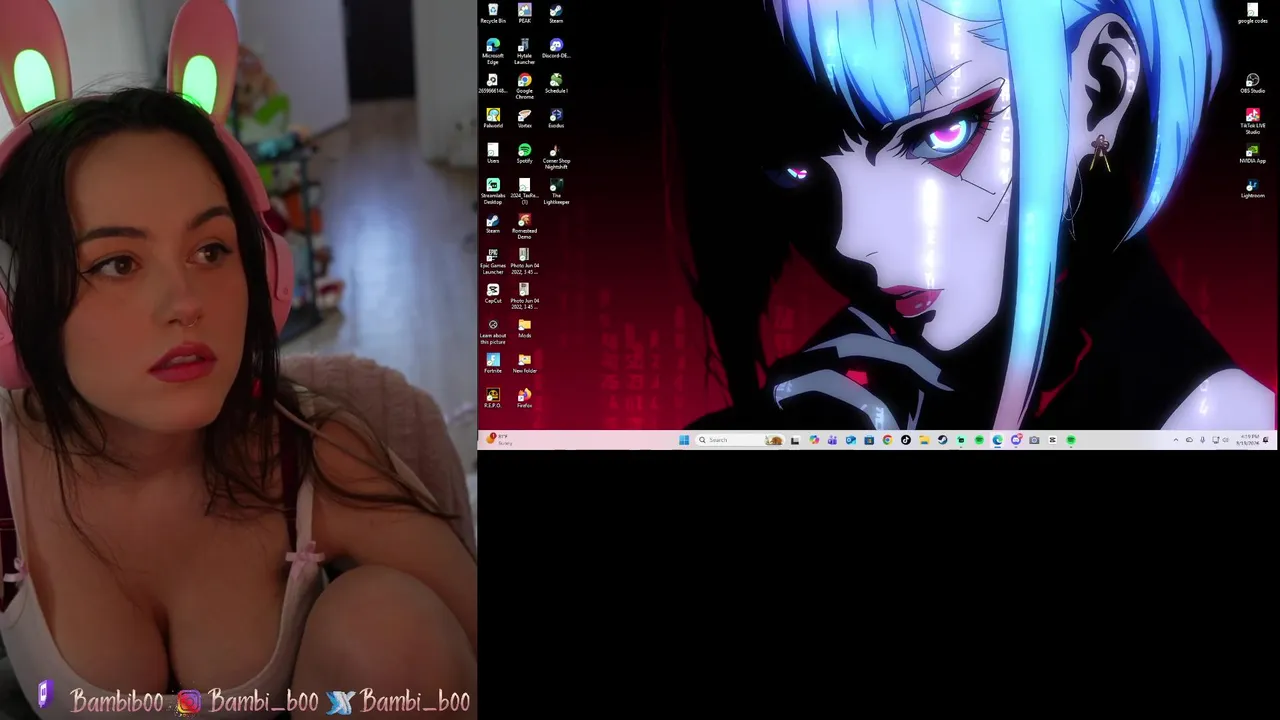
Task: Open the New folder on desktop
Action: click(524, 364)
